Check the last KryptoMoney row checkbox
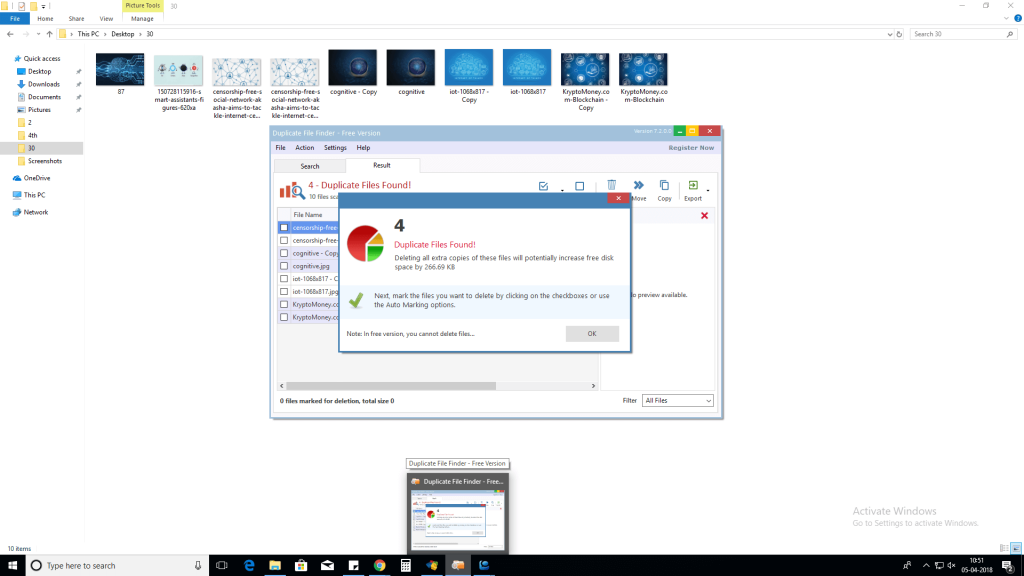Viewport: 1024px width, 576px height. pos(284,317)
